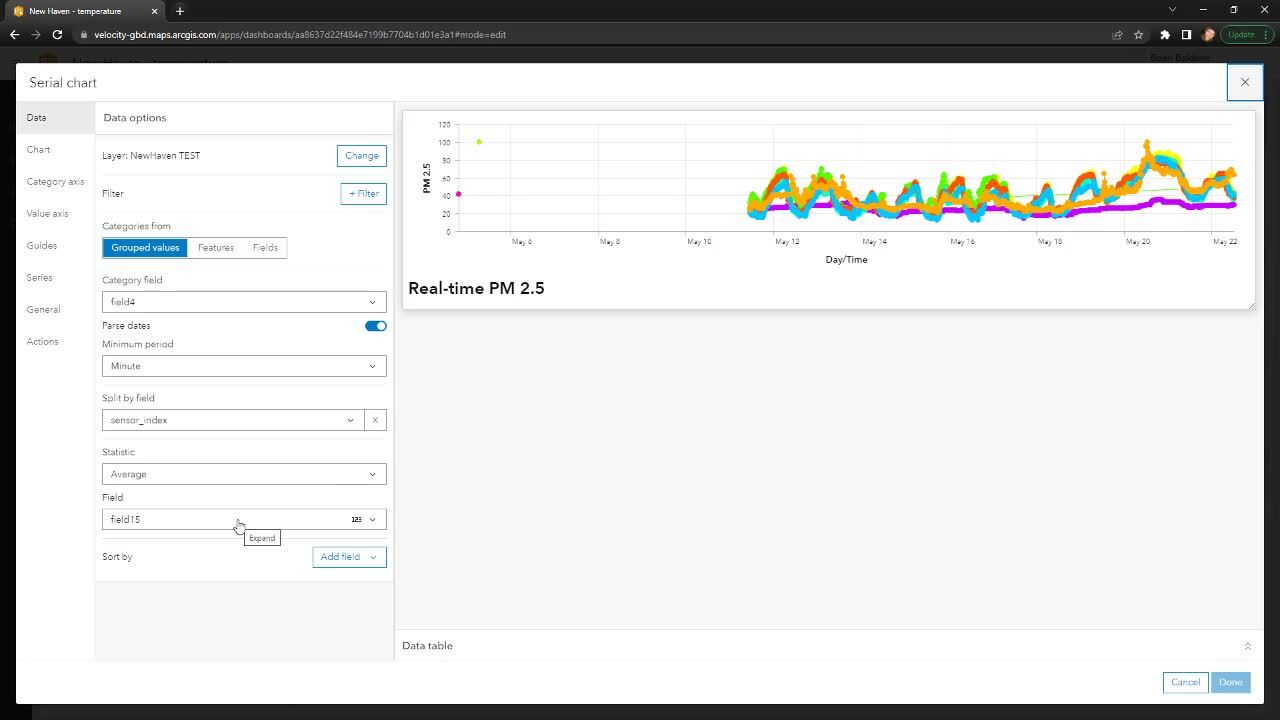Add a filter with + Filter button
Image resolution: width=1280 pixels, height=720 pixels.
click(363, 194)
